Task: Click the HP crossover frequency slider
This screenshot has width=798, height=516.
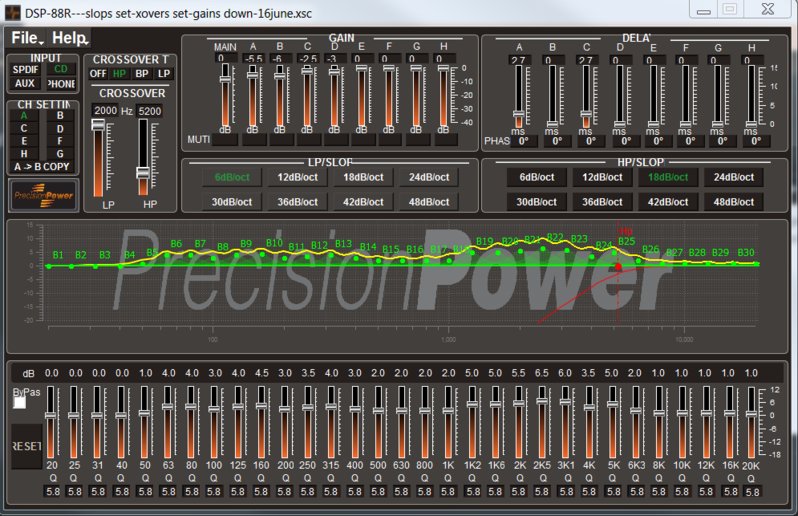Action: (144, 158)
